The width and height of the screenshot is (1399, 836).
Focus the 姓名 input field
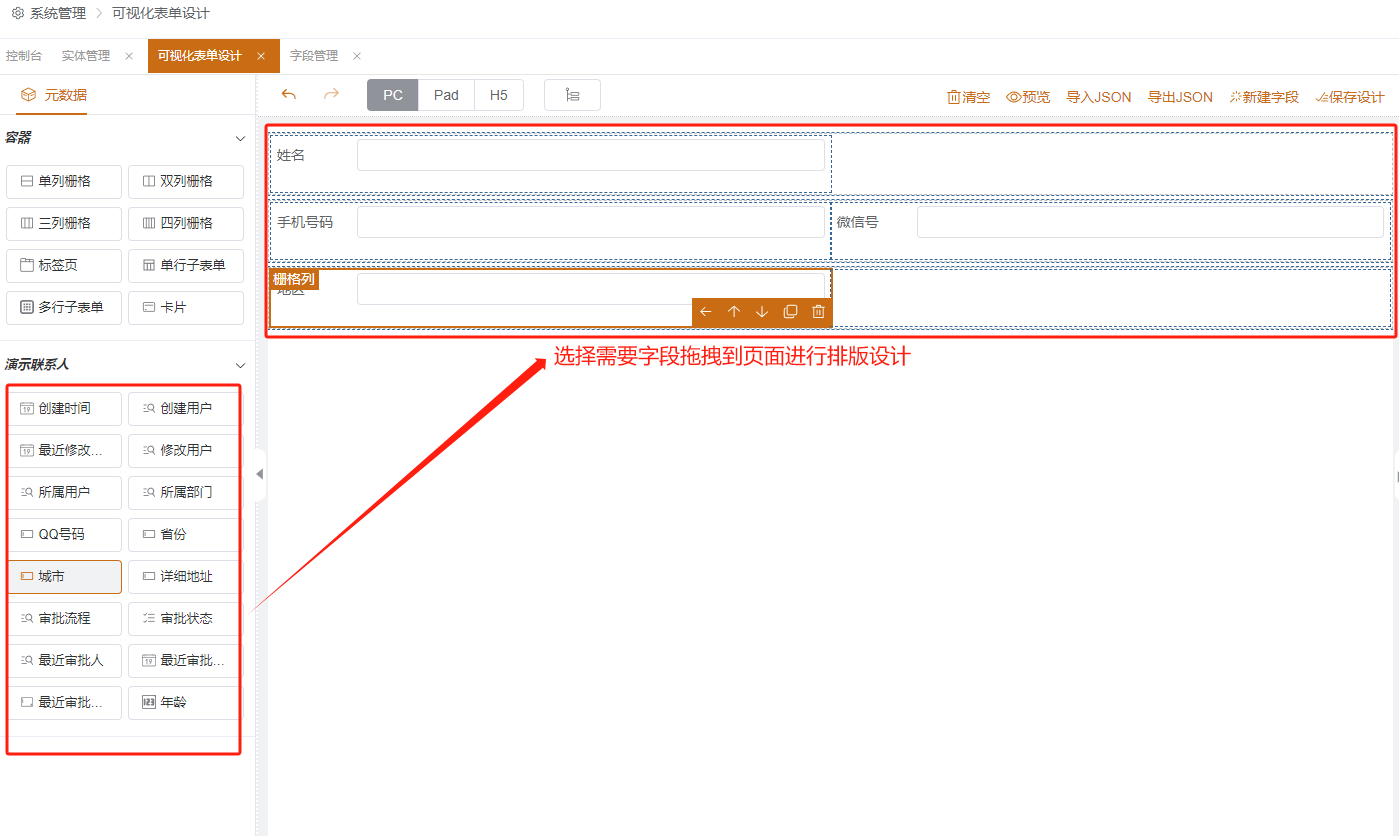tap(591, 155)
